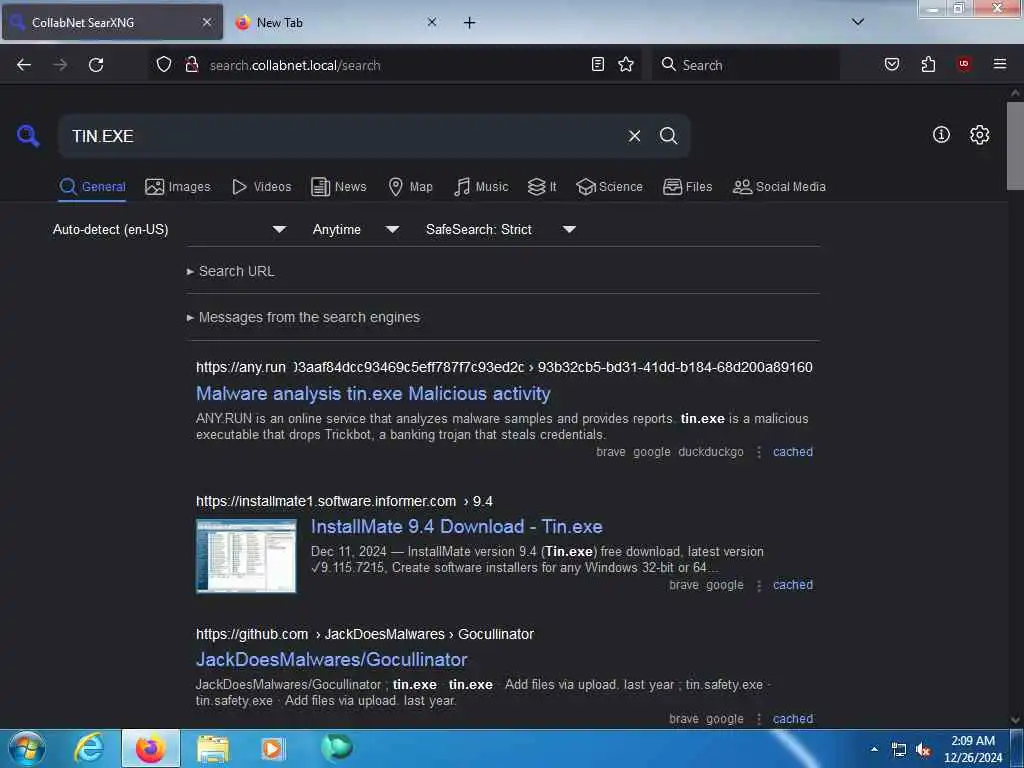Open the List all tabs chevron

point(858,22)
